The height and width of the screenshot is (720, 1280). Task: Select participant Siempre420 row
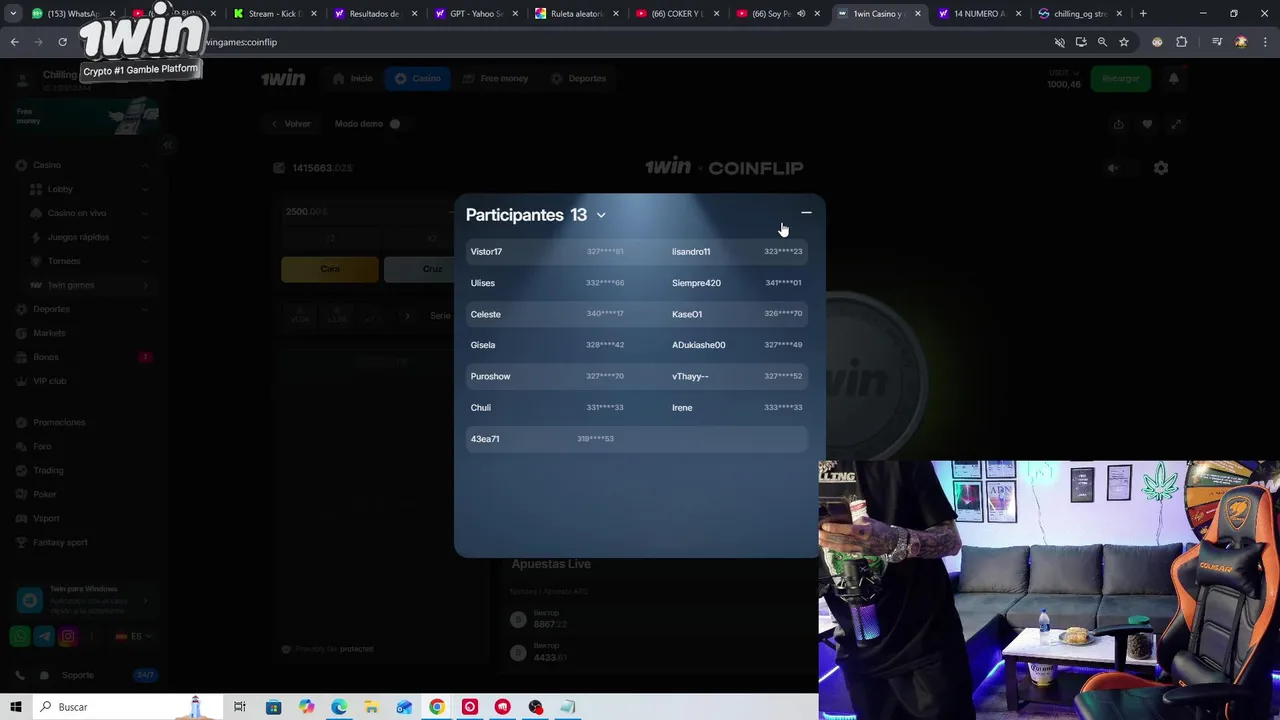tap(737, 283)
